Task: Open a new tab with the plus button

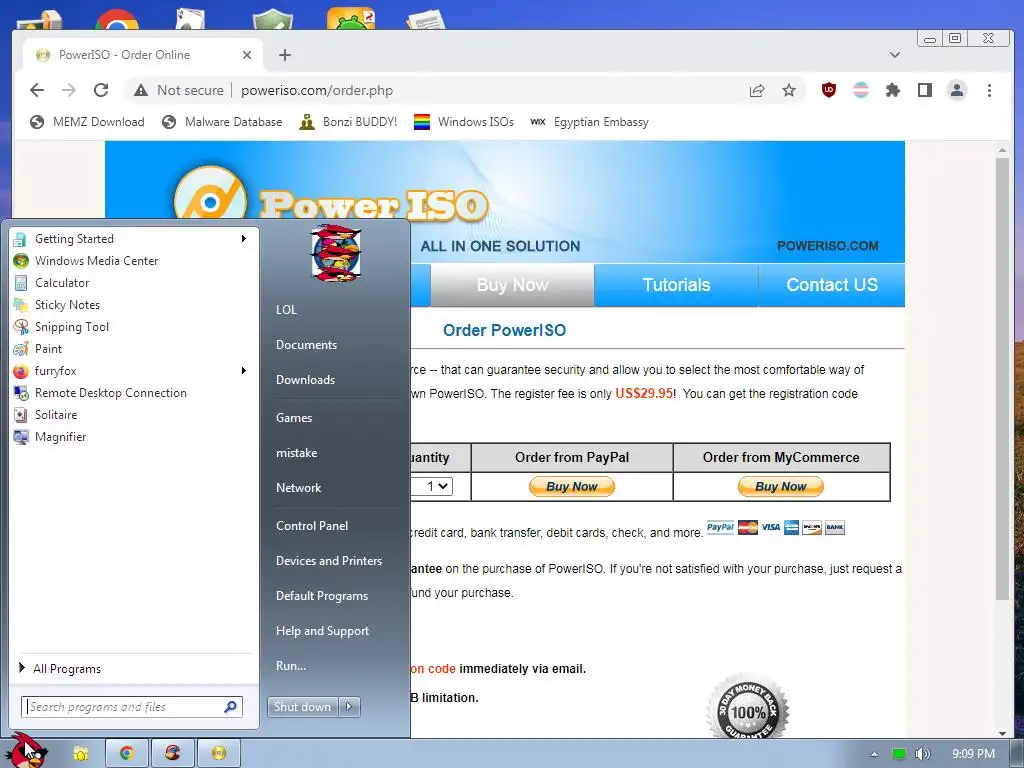Action: [x=285, y=55]
